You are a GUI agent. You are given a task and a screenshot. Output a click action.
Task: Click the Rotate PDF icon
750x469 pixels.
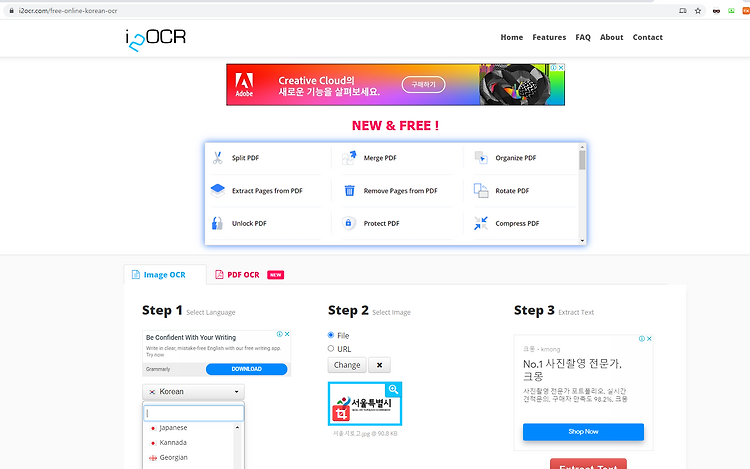pyautogui.click(x=481, y=190)
